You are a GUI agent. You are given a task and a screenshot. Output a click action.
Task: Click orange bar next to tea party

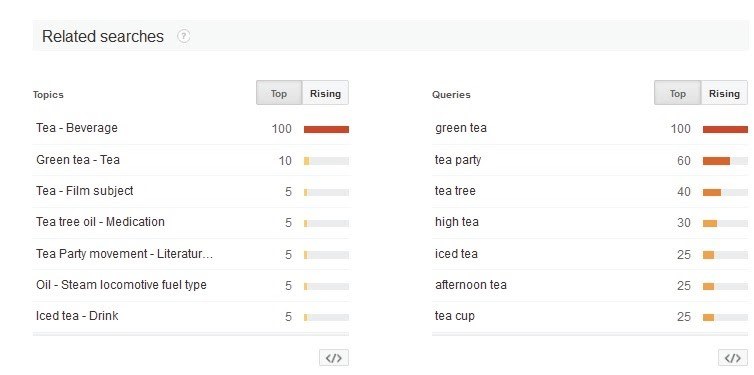[x=716, y=161]
